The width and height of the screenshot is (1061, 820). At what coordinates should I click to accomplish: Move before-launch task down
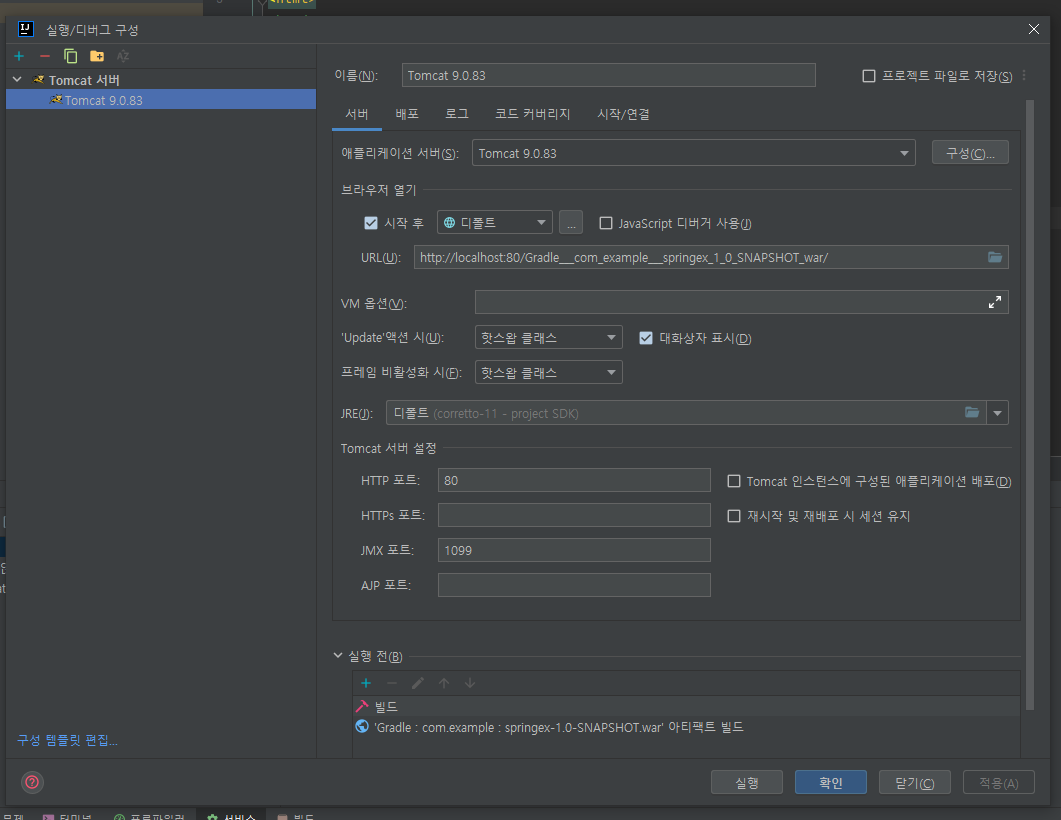470,683
